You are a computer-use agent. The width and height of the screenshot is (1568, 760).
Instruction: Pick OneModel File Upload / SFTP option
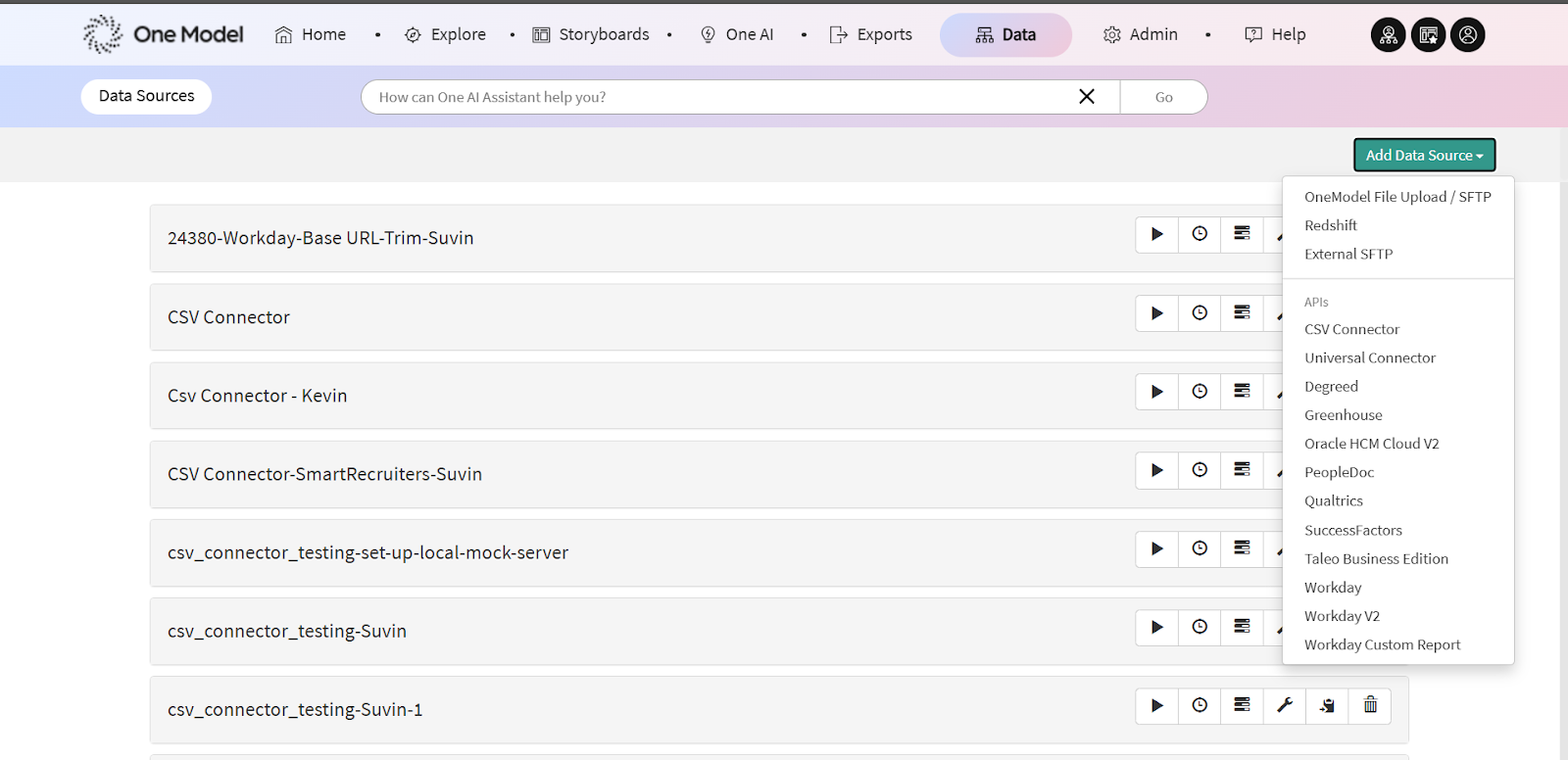coord(1396,197)
